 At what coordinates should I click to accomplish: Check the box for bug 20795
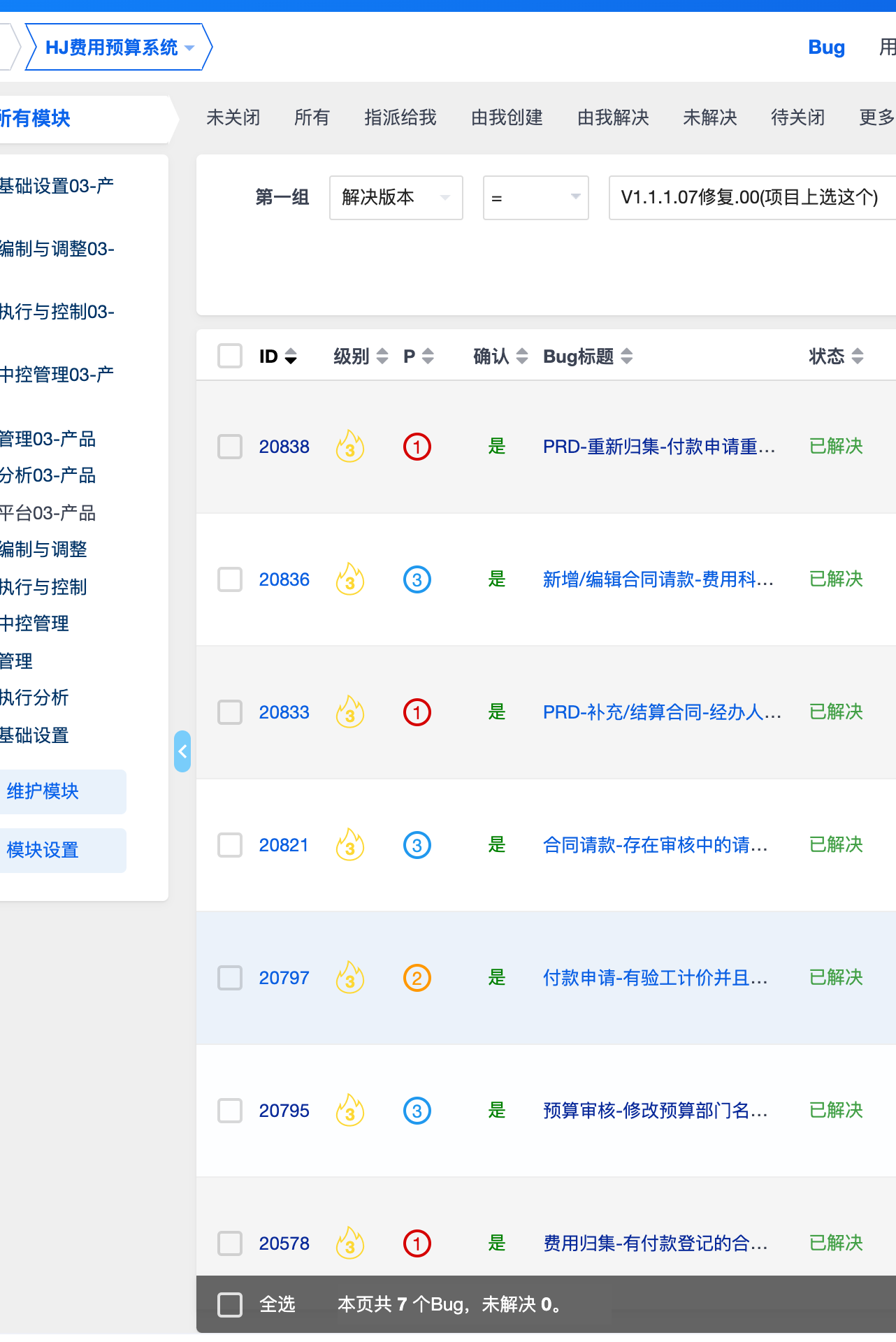230,1111
